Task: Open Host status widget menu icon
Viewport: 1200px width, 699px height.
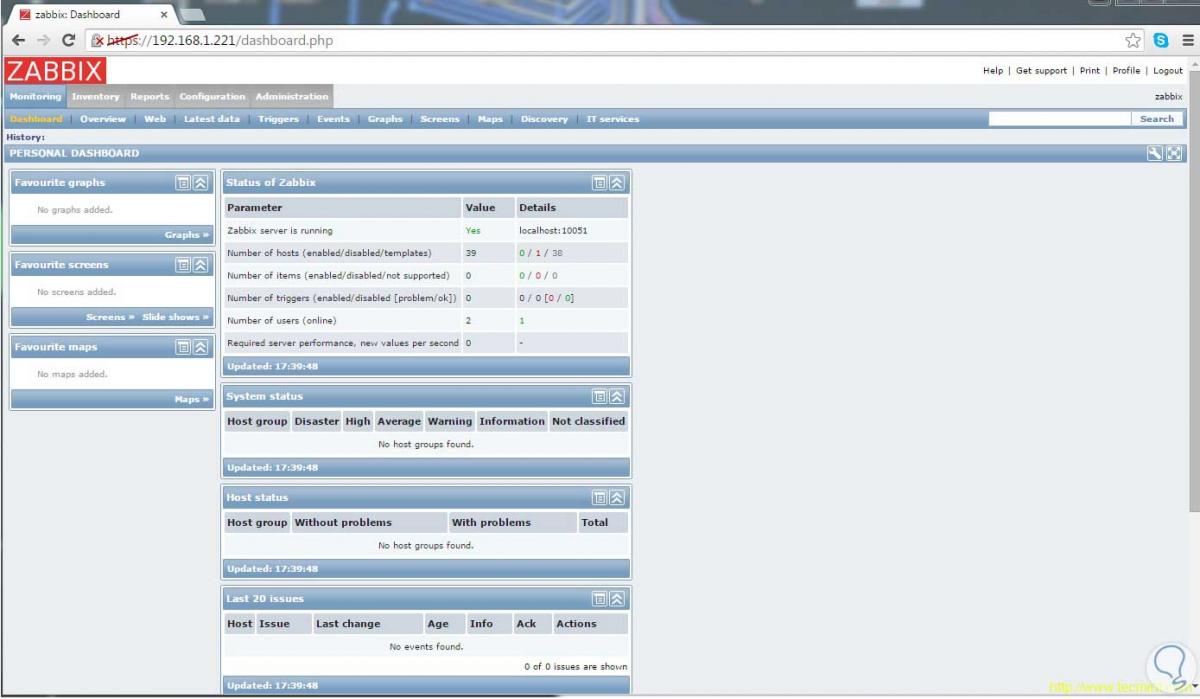Action: (x=599, y=497)
